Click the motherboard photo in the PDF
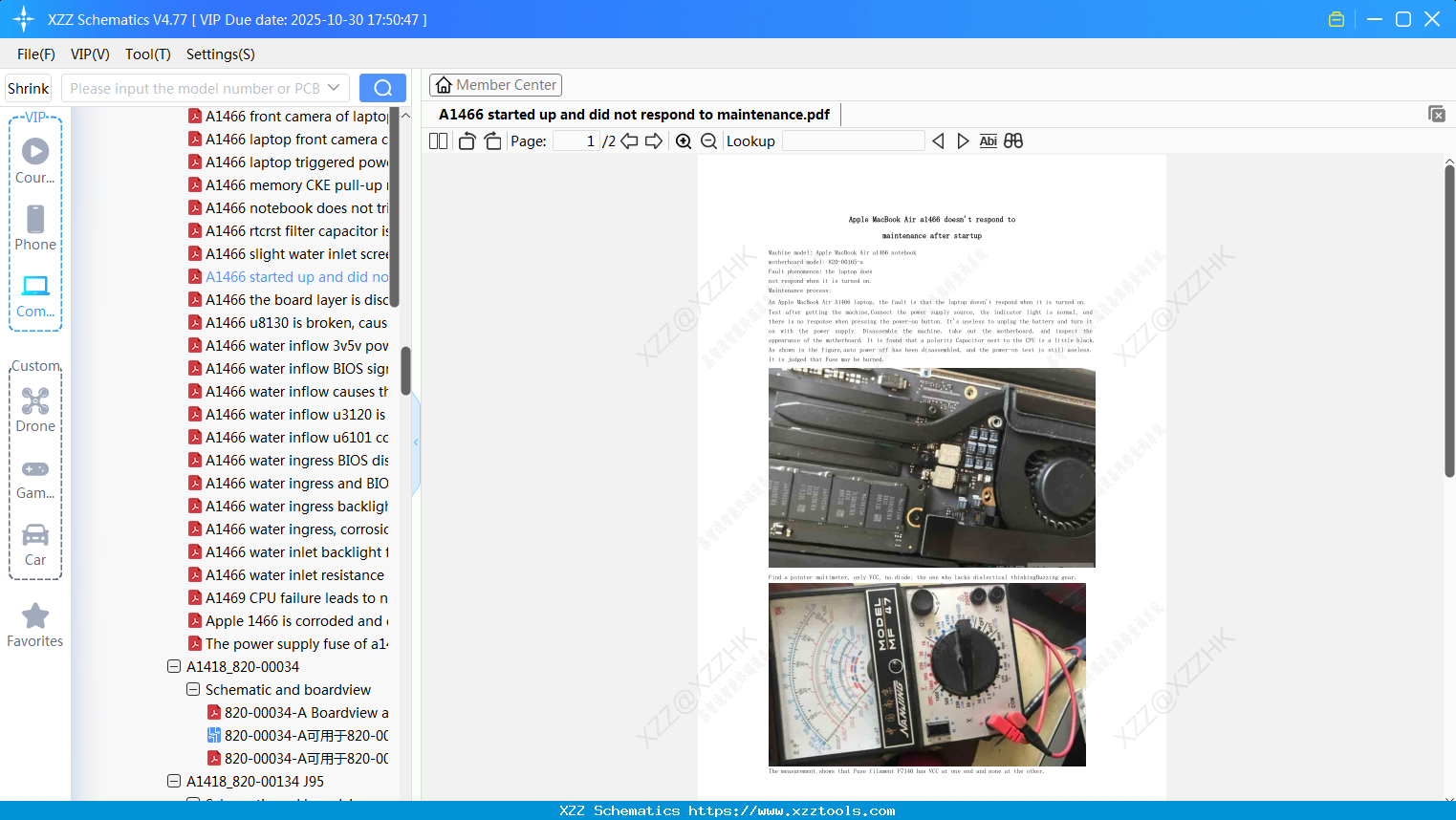 (932, 468)
